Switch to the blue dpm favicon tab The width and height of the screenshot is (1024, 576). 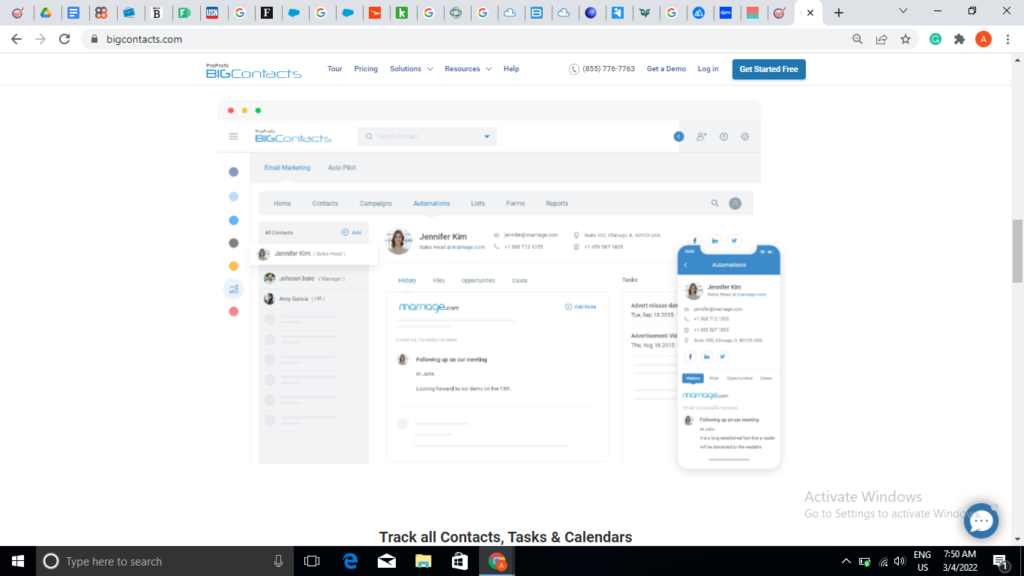(x=726, y=12)
